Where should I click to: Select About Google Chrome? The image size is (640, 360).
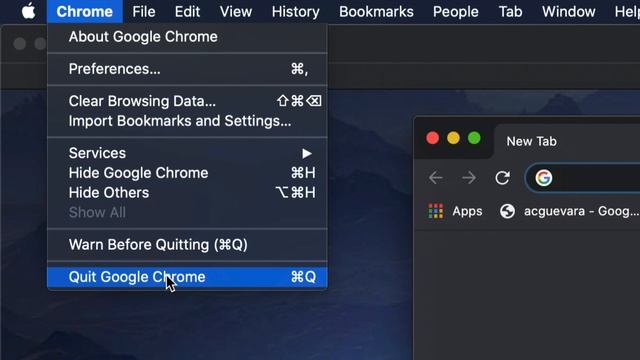pyautogui.click(x=187, y=37)
